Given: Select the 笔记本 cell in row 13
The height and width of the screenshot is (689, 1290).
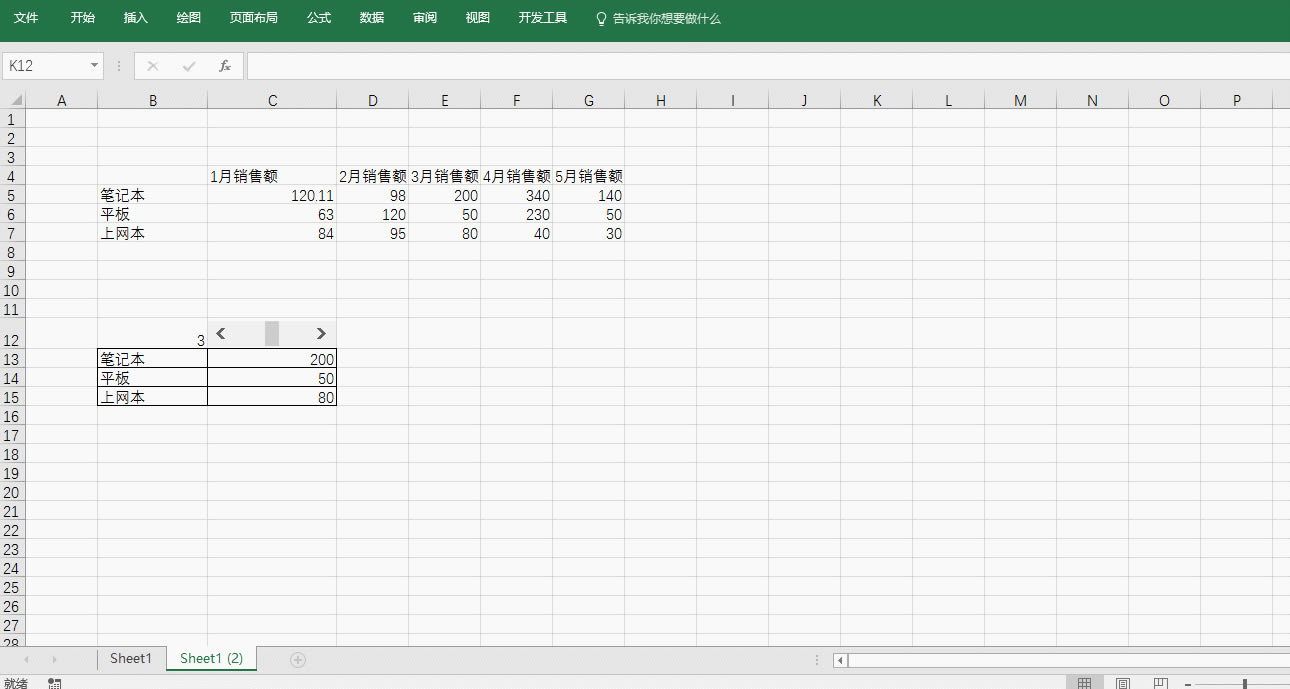Looking at the screenshot, I should point(152,359).
